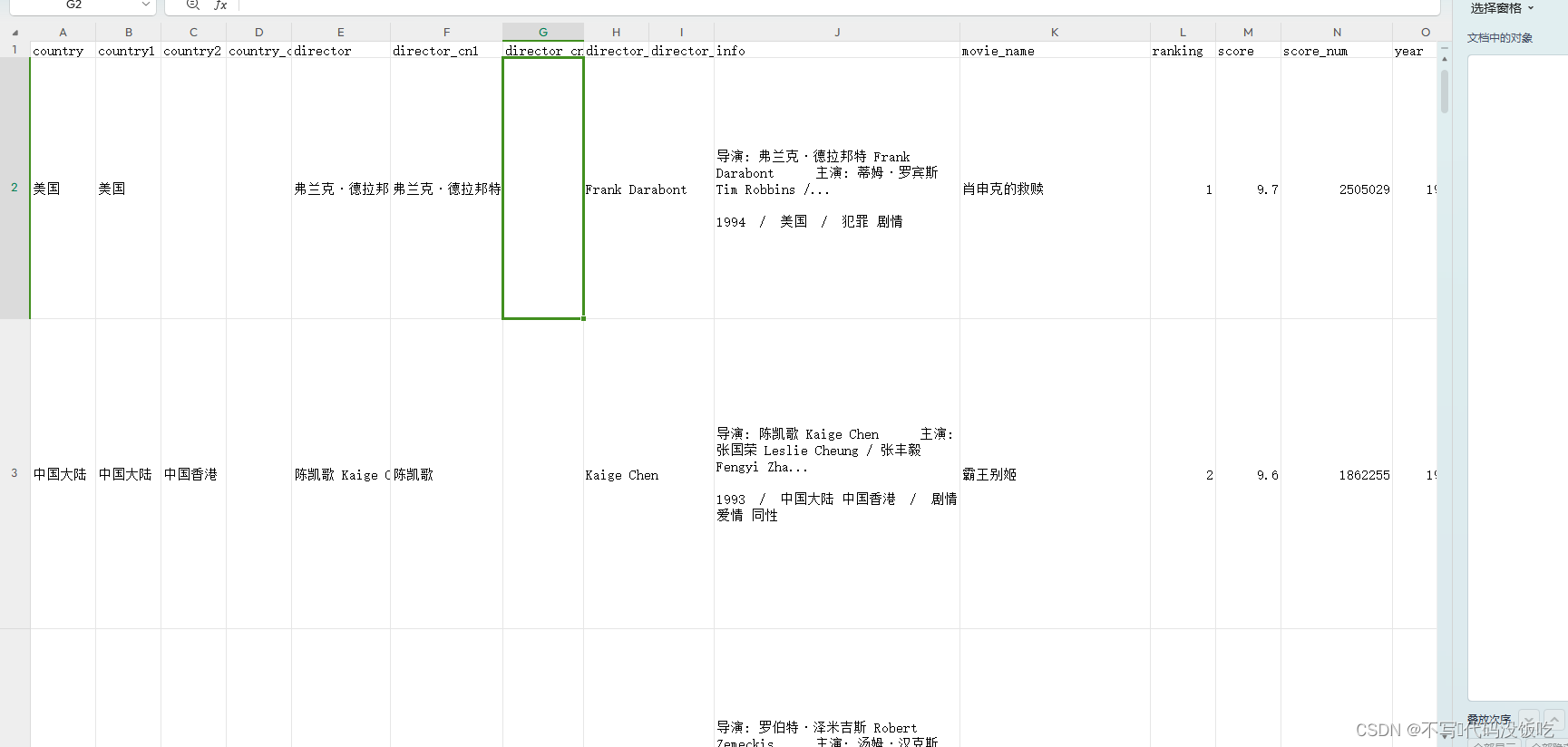Select row 2 header
The image size is (1568, 747).
(x=15, y=188)
